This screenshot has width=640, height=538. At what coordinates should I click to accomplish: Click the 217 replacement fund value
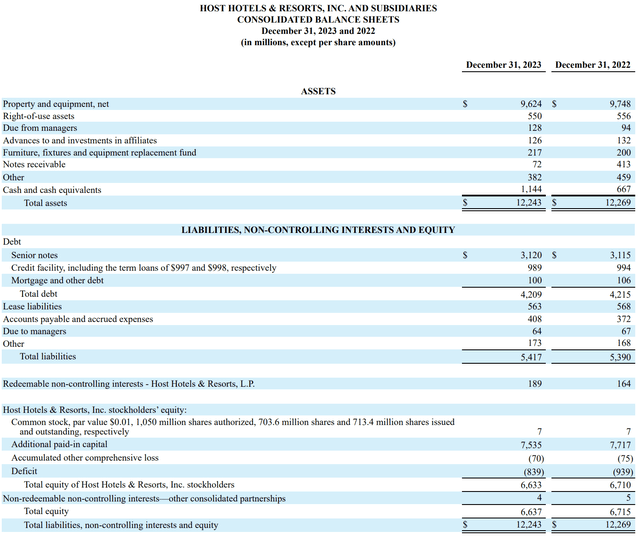tap(535, 153)
